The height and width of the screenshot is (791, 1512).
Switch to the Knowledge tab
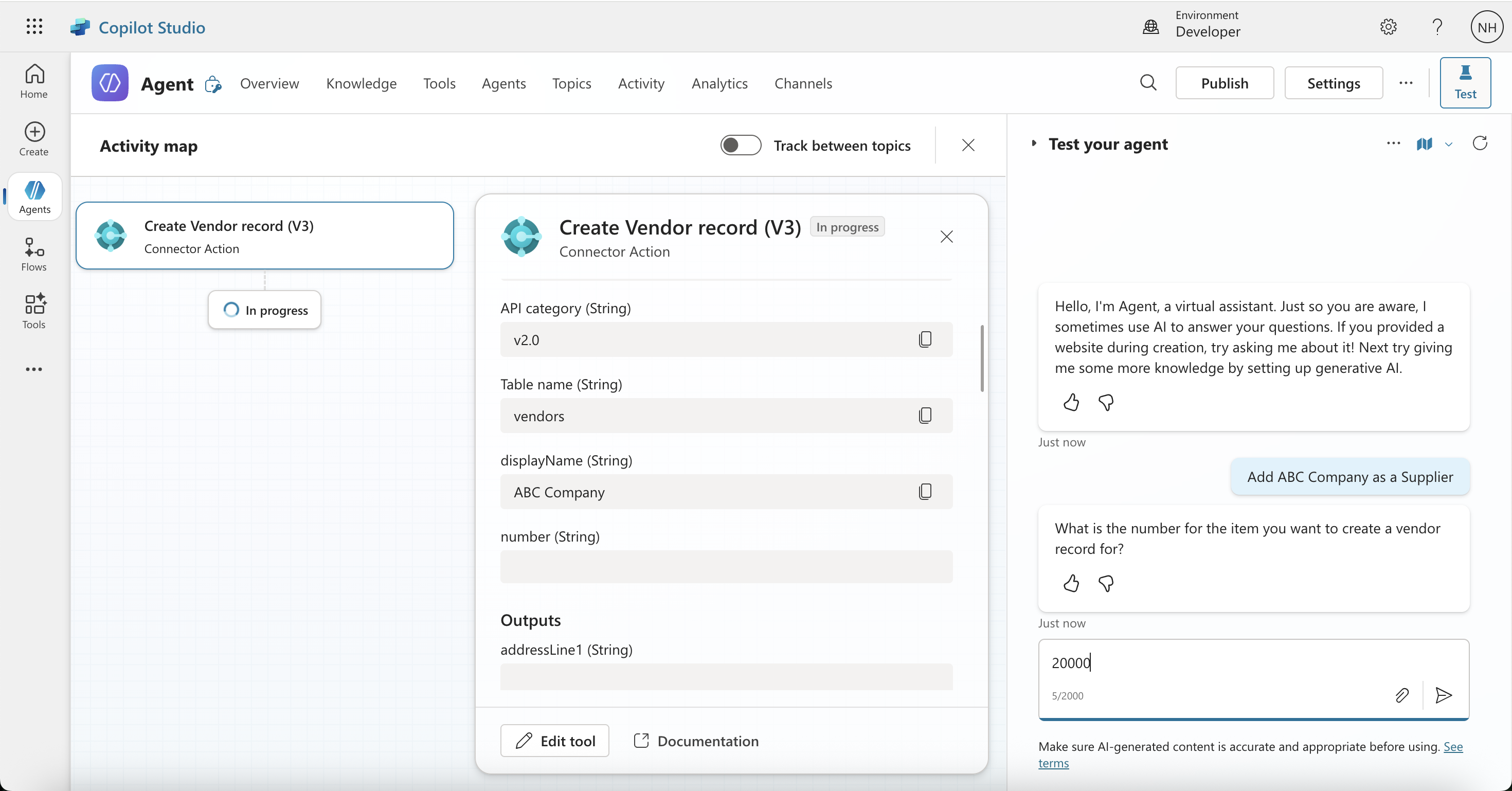click(361, 83)
